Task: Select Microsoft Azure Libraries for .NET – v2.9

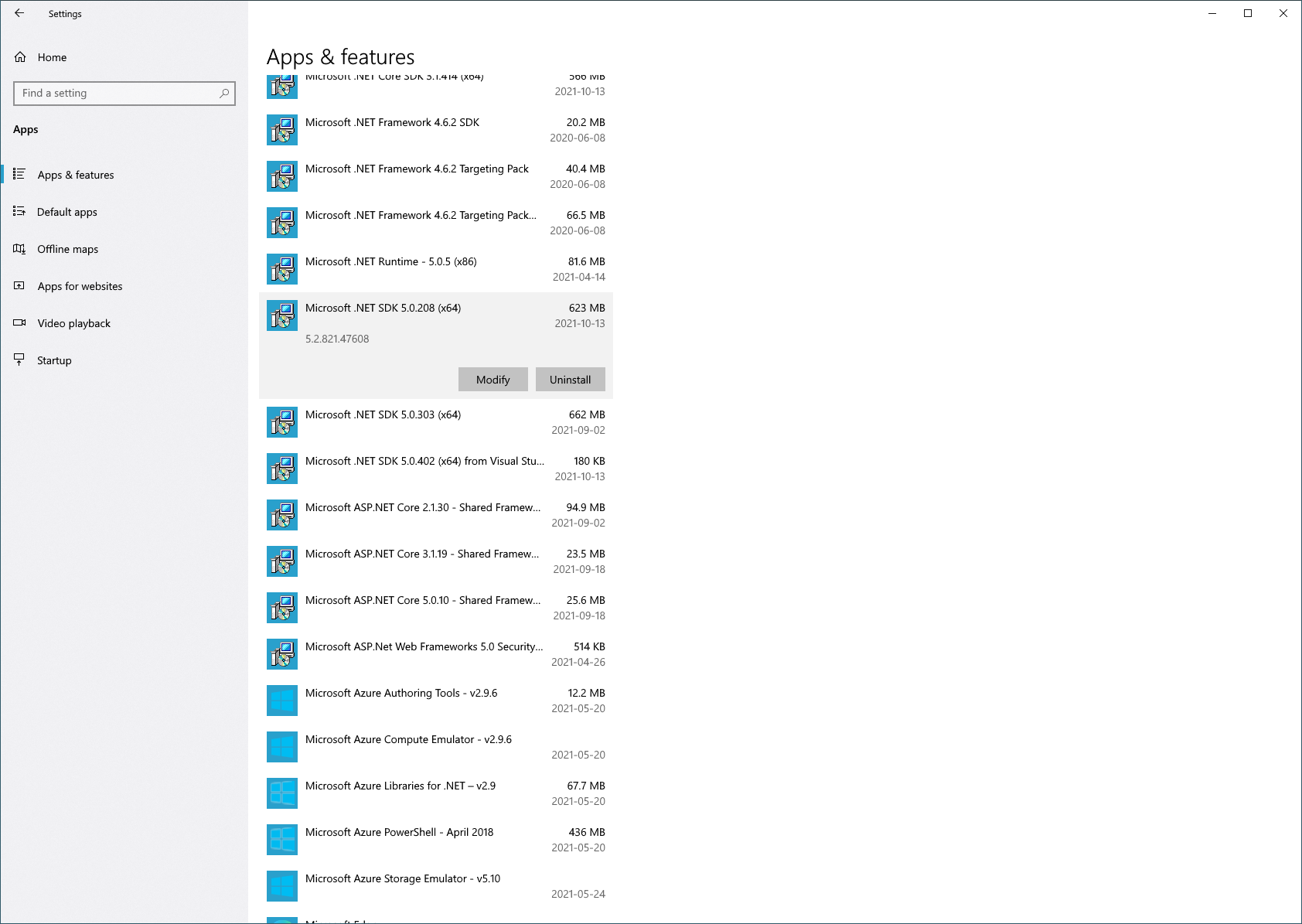Action: coord(436,793)
